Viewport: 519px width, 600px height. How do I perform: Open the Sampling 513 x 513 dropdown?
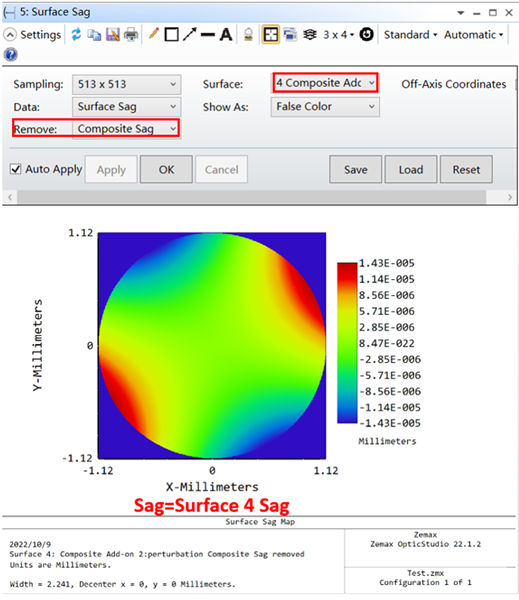pos(127,84)
